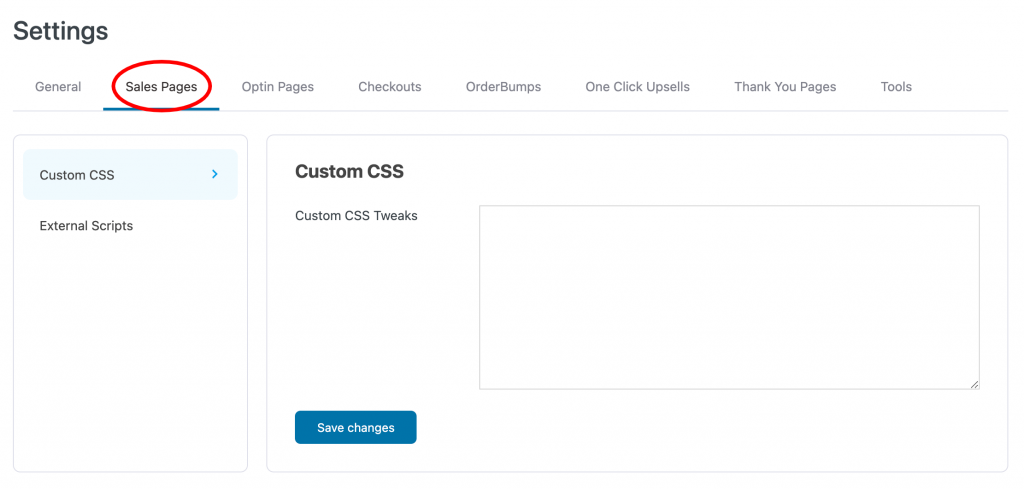
Task: Click the red circle around Sales Pages
Action: point(163,85)
